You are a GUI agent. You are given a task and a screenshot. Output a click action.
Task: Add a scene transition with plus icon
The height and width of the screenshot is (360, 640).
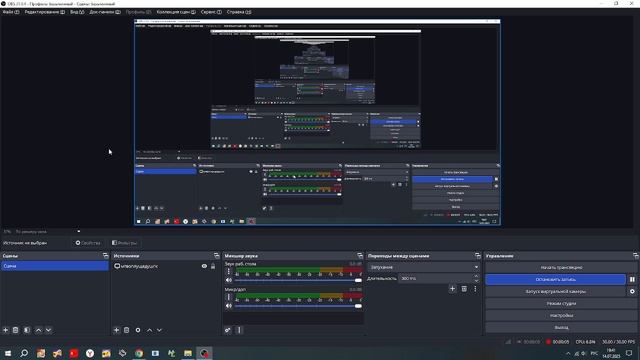click(x=452, y=289)
